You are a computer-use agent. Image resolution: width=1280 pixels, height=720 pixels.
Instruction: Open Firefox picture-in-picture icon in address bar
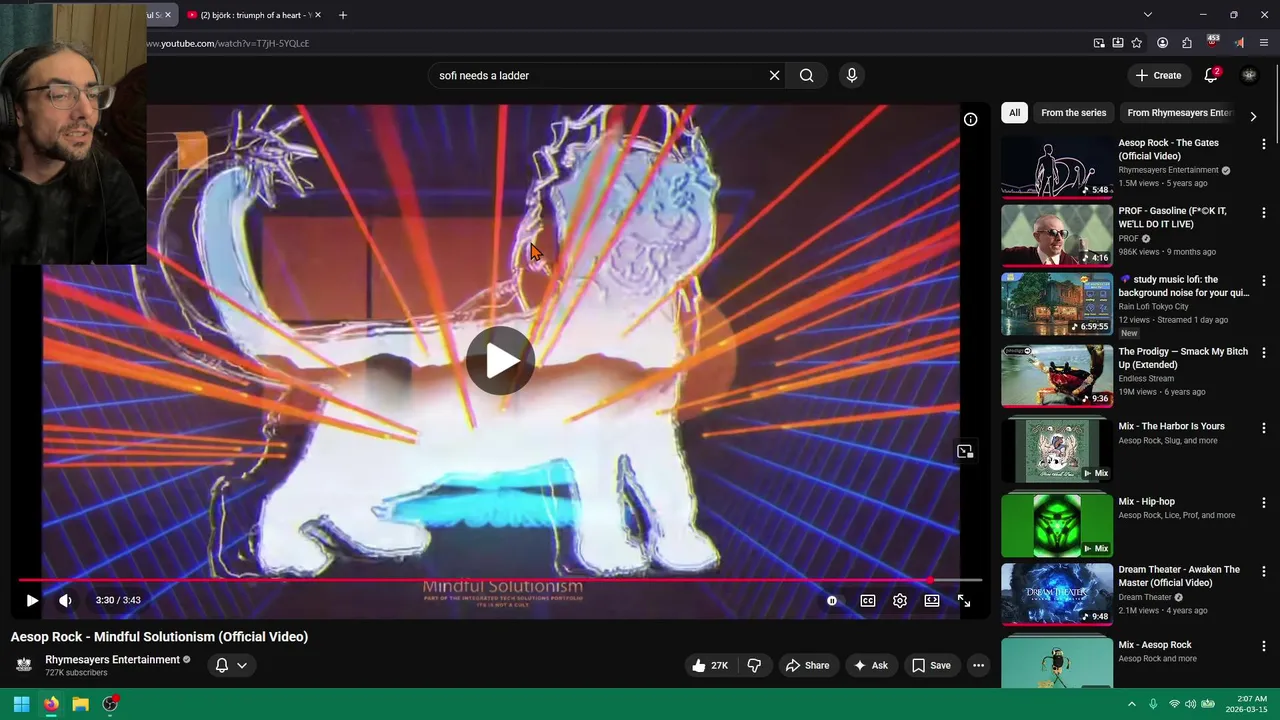coord(1099,43)
